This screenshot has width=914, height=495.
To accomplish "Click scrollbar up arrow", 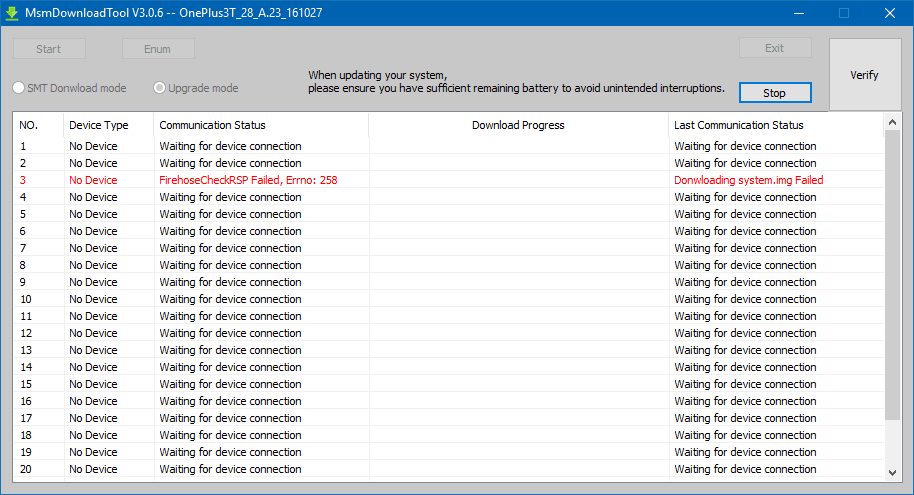I will tap(892, 122).
